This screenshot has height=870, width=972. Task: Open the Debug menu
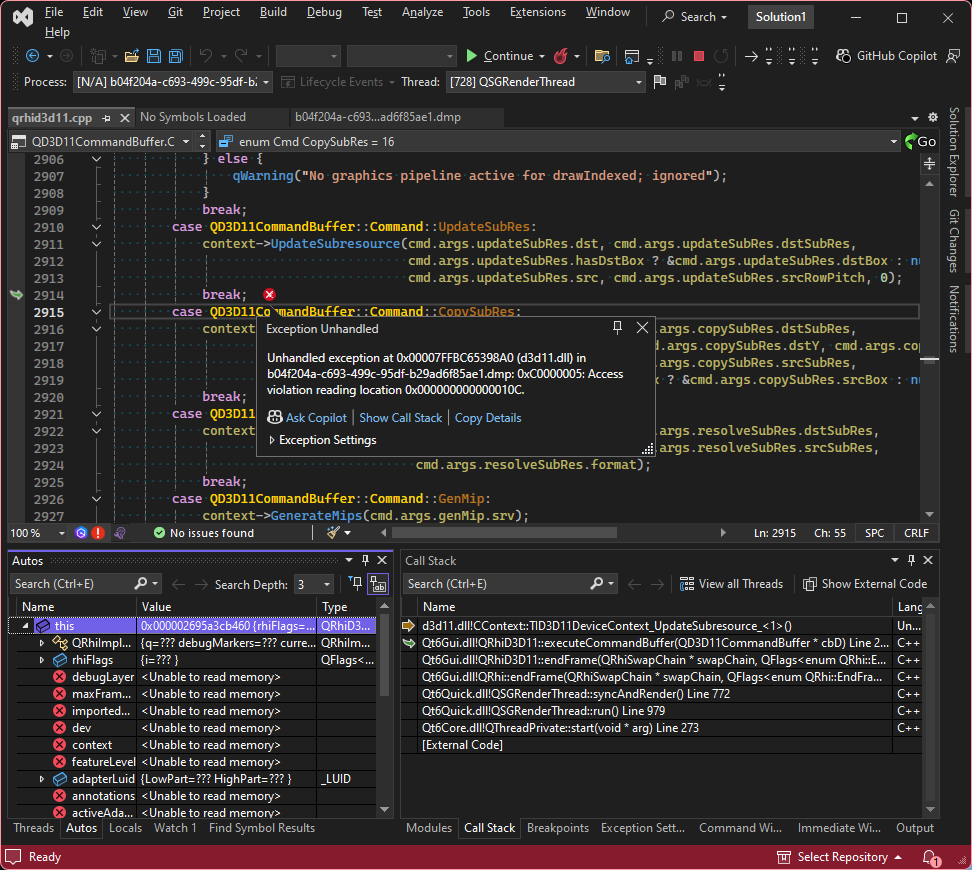324,12
